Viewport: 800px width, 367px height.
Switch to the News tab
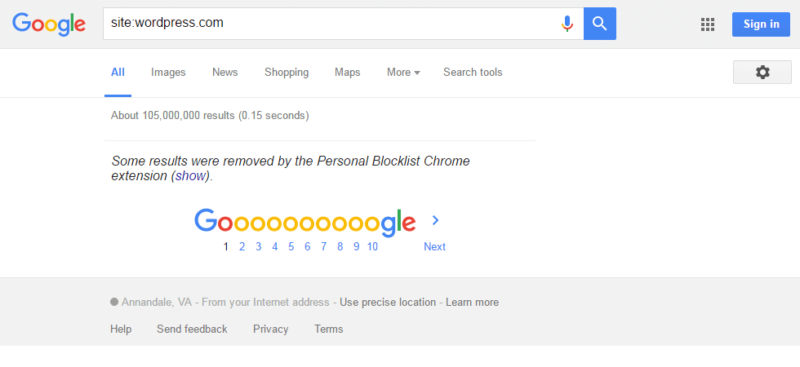[x=225, y=72]
